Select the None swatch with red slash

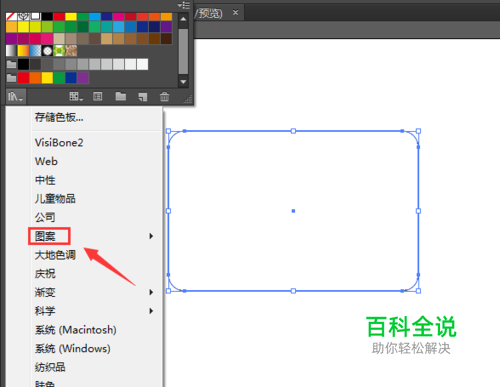click(11, 16)
